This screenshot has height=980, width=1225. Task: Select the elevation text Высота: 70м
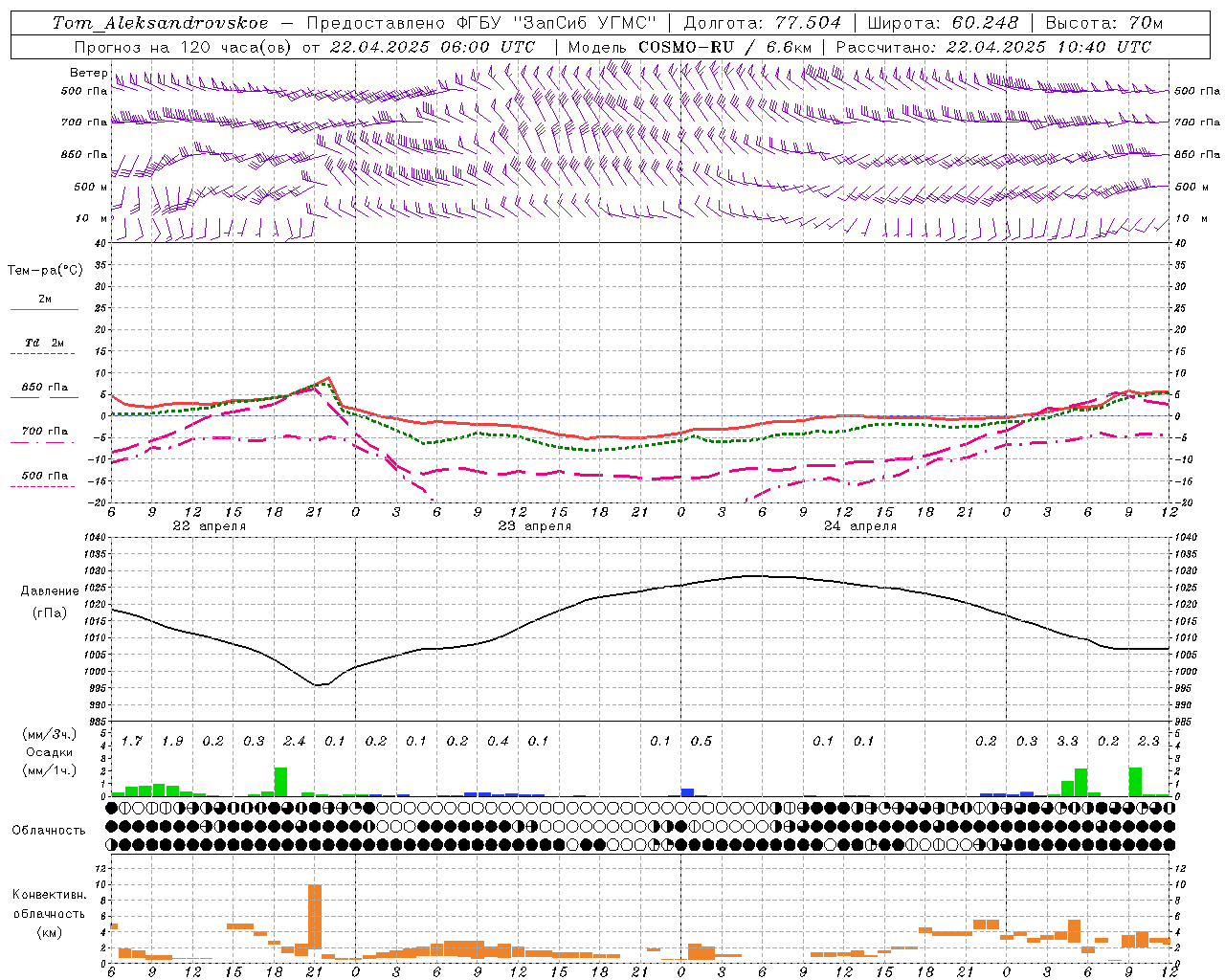click(1104, 22)
